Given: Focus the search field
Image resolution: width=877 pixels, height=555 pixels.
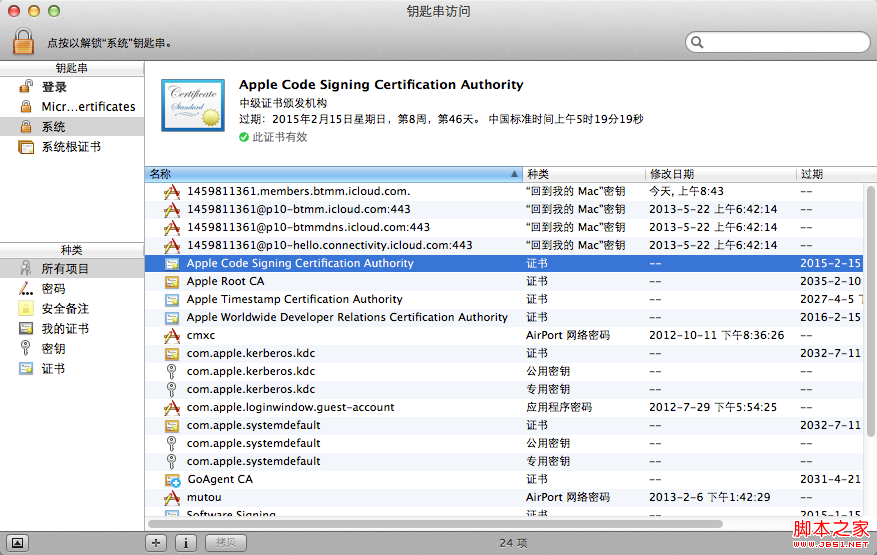Looking at the screenshot, I should 777,42.
